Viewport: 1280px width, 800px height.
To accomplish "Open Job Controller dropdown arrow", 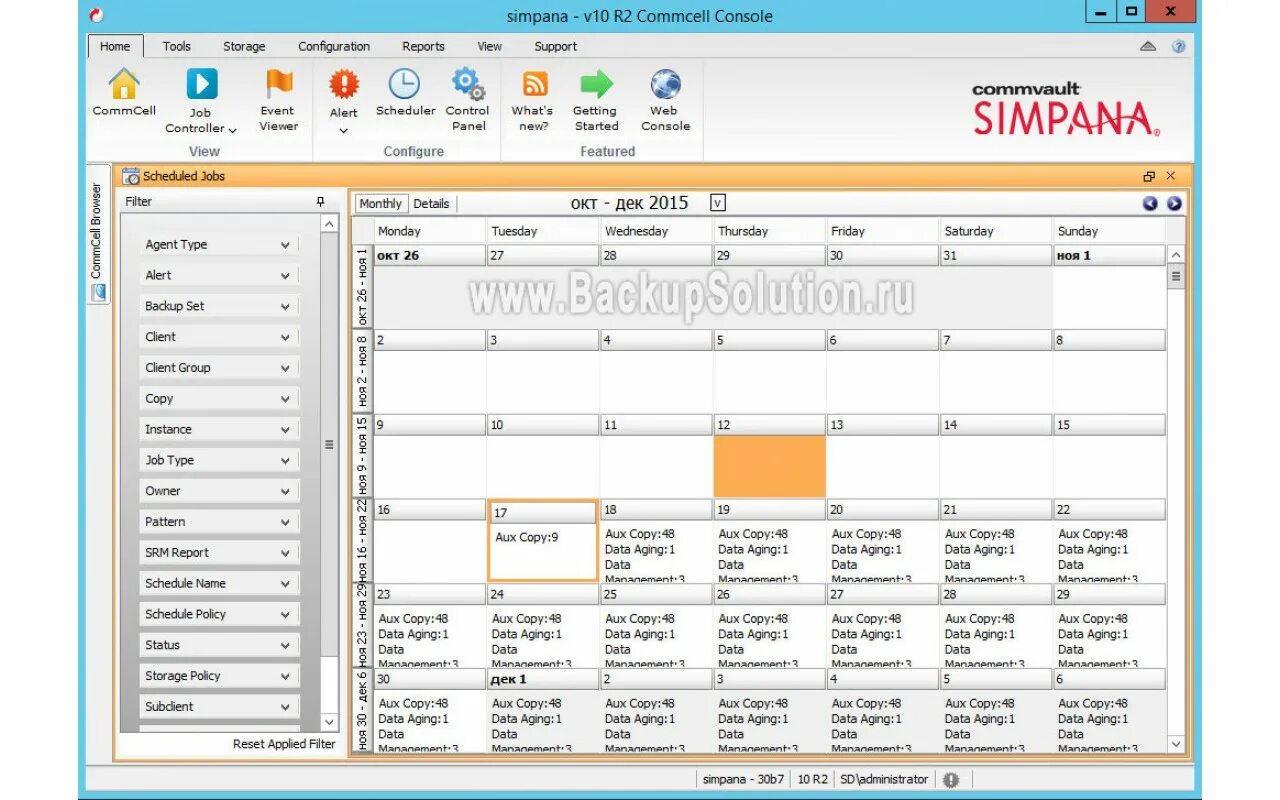I will click(x=232, y=129).
